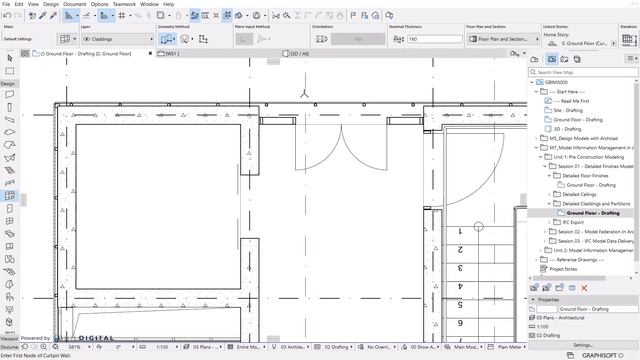Click the Settings... button in the Navigator
Image resolution: width=640 pixels, height=360 pixels.
[x=583, y=345]
